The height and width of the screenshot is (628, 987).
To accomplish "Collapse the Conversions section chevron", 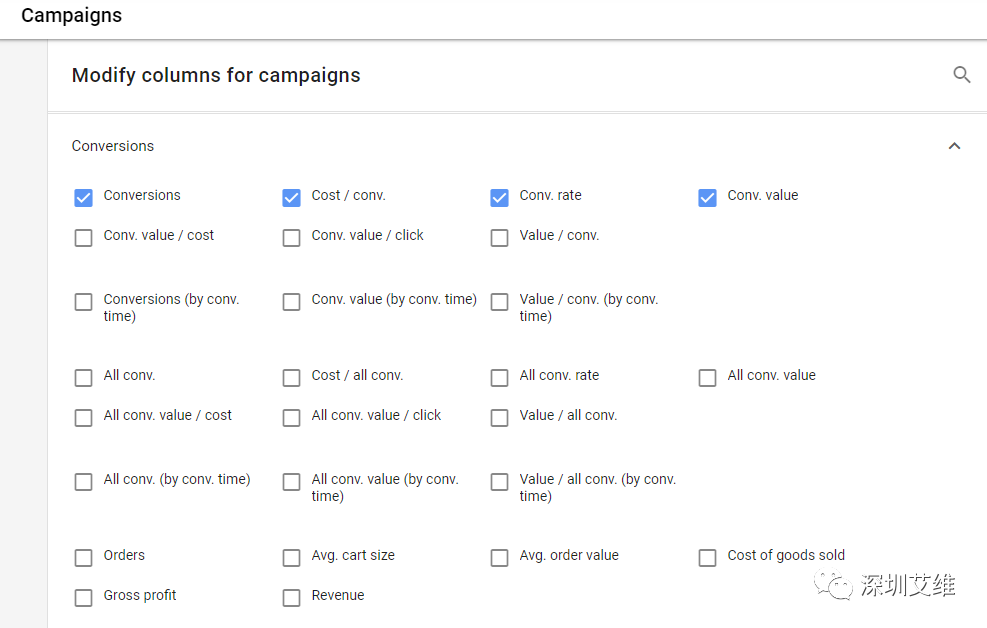I will tap(954, 146).
